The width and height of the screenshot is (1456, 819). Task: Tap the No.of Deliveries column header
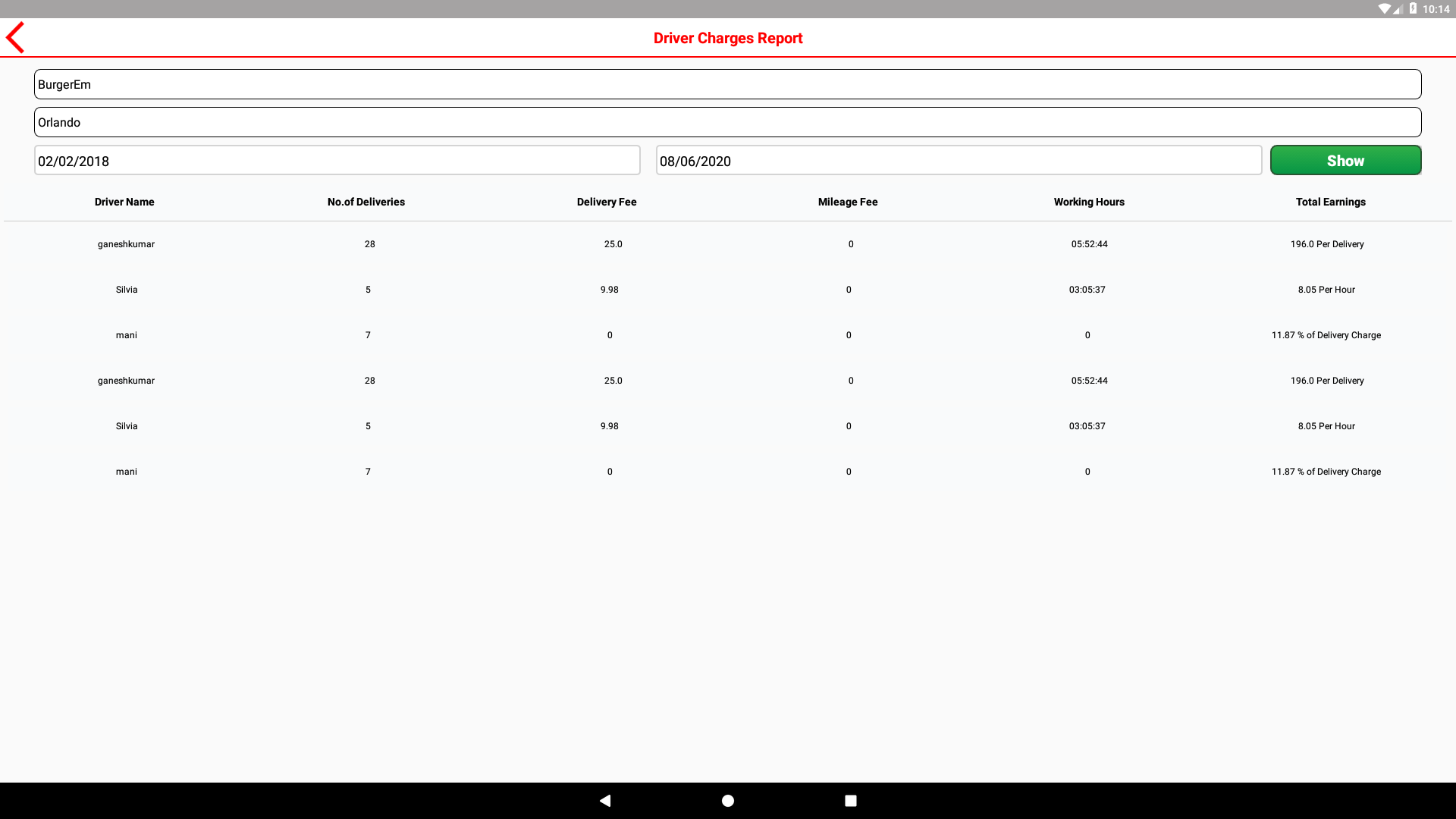click(x=366, y=202)
